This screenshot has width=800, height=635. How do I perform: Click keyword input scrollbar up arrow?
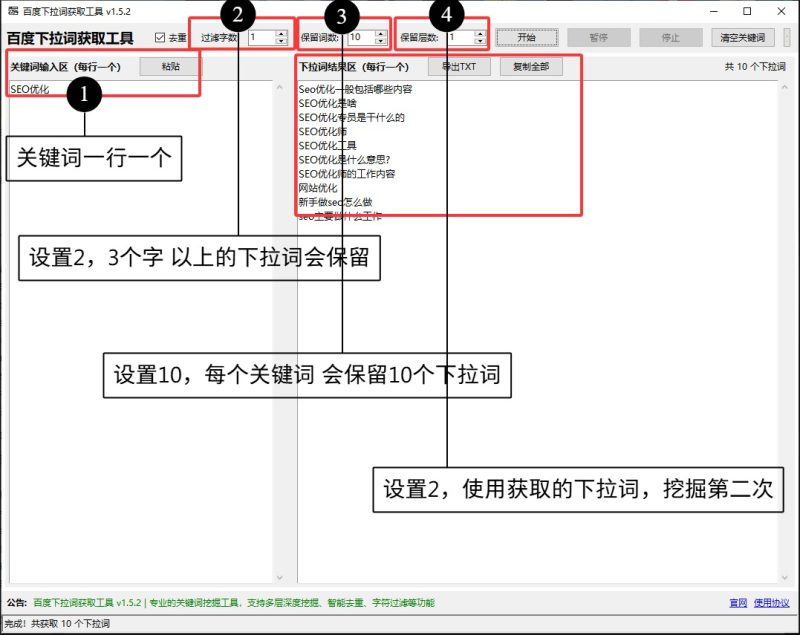(x=279, y=87)
